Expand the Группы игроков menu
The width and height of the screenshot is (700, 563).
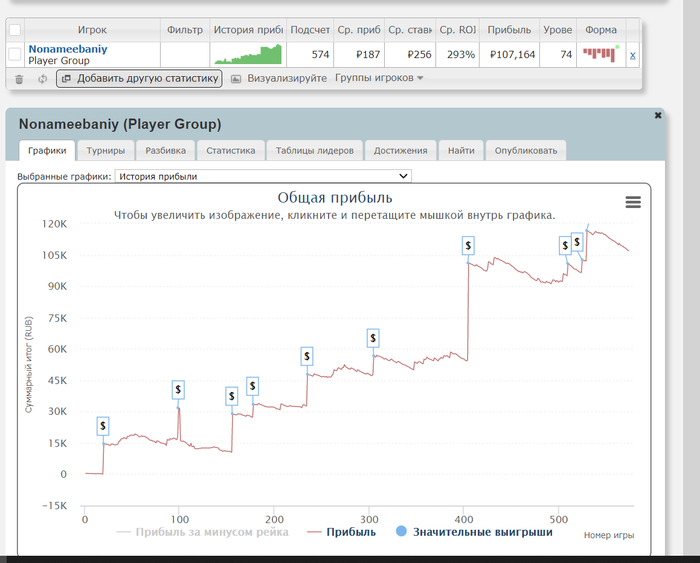[379, 78]
